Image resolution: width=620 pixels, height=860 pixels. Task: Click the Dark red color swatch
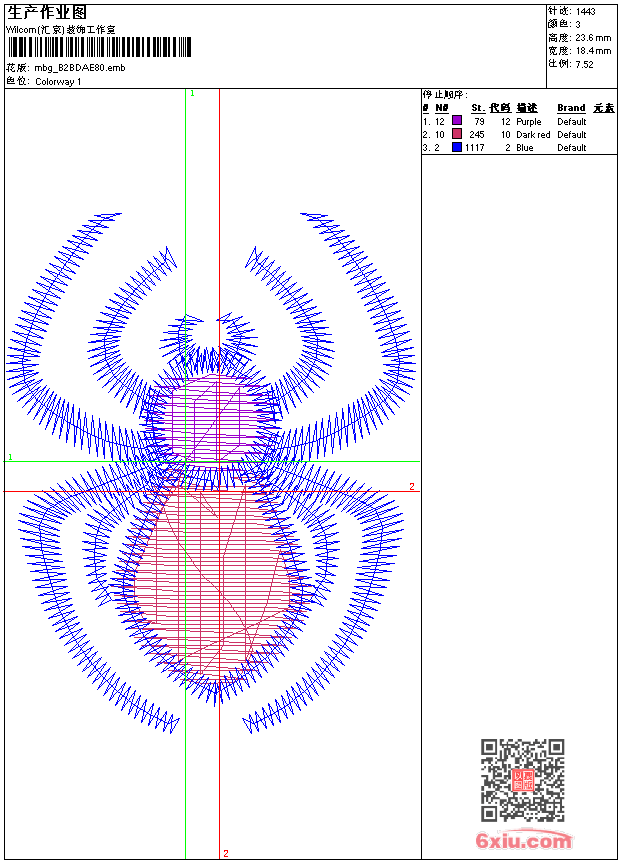click(456, 134)
